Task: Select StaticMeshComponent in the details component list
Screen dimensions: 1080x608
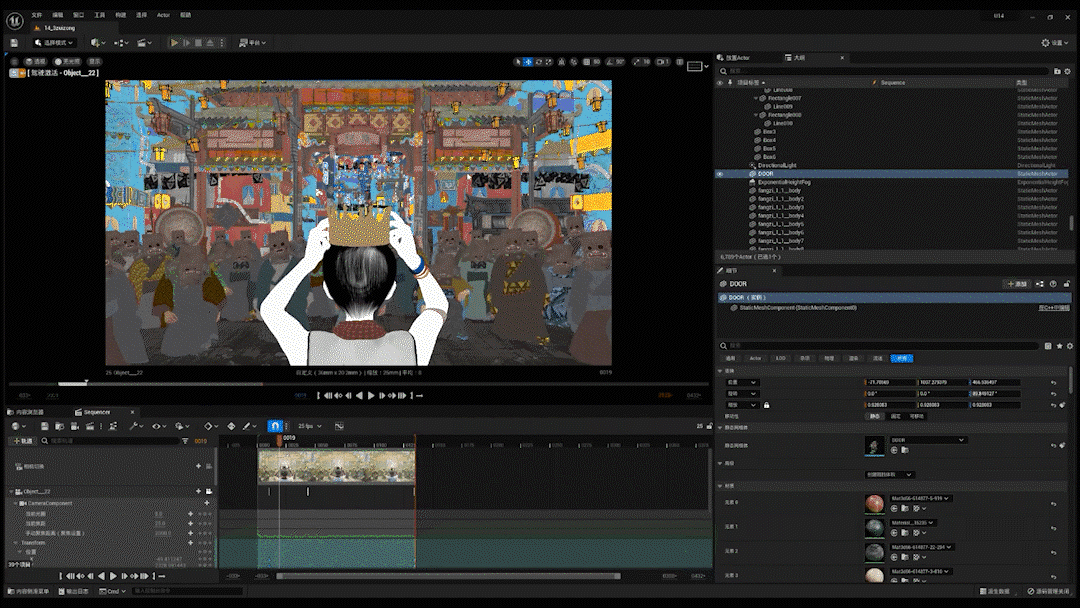Action: [798, 308]
